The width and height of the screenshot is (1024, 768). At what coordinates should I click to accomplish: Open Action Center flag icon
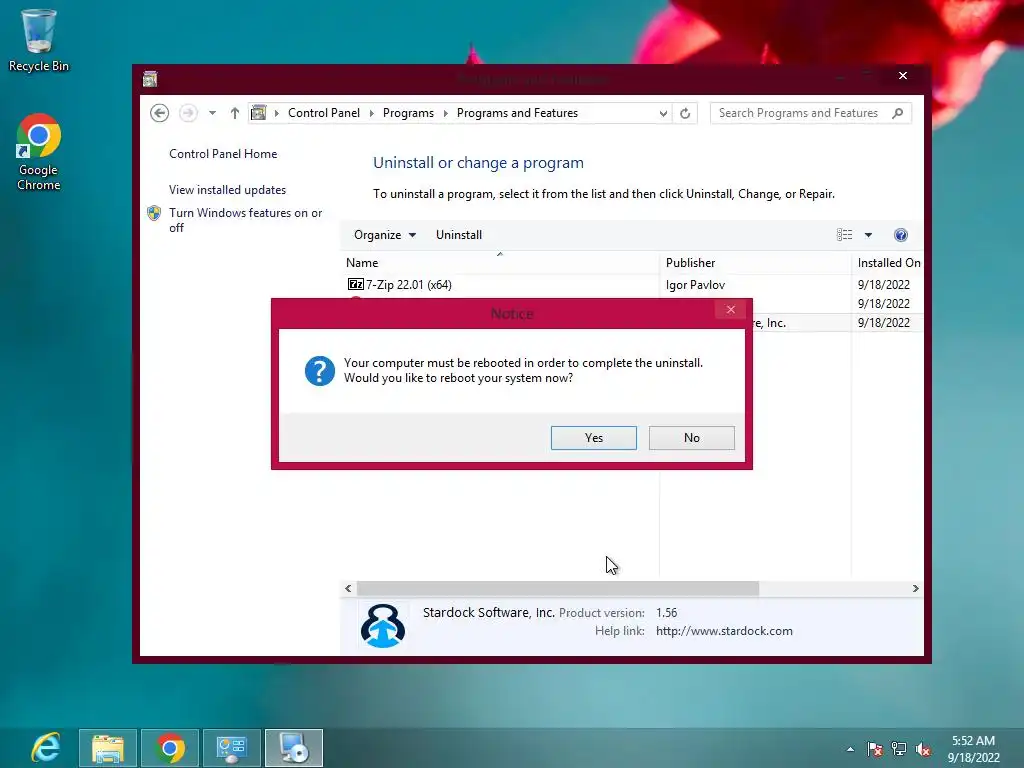[874, 749]
